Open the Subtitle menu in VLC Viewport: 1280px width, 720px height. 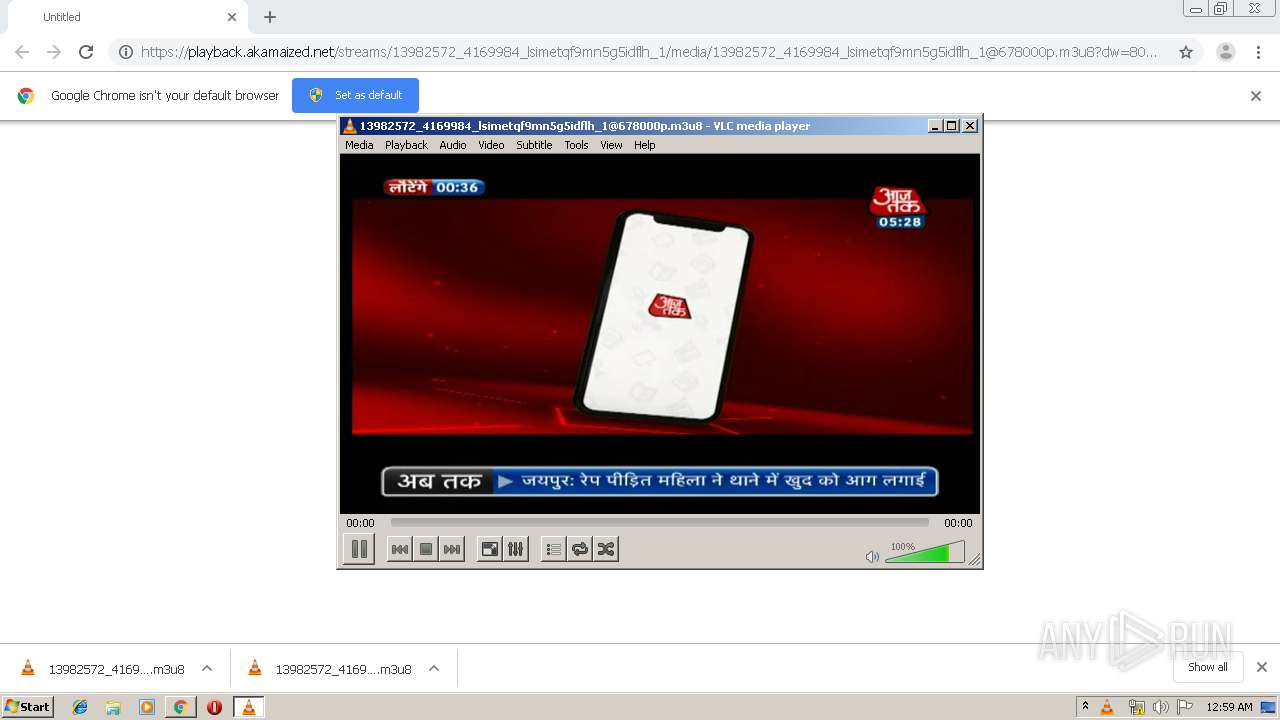click(534, 145)
